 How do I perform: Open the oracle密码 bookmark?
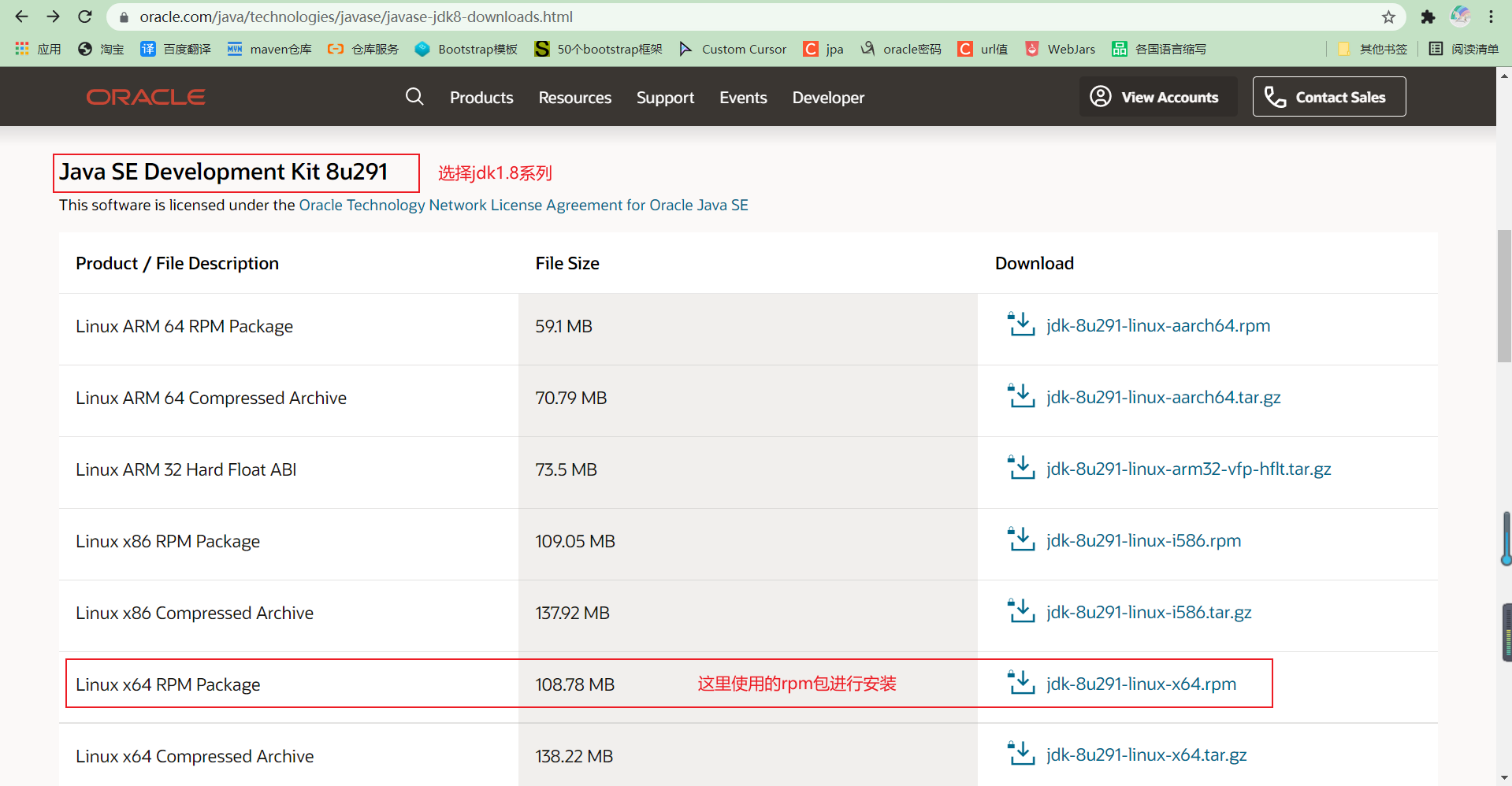tap(901, 49)
